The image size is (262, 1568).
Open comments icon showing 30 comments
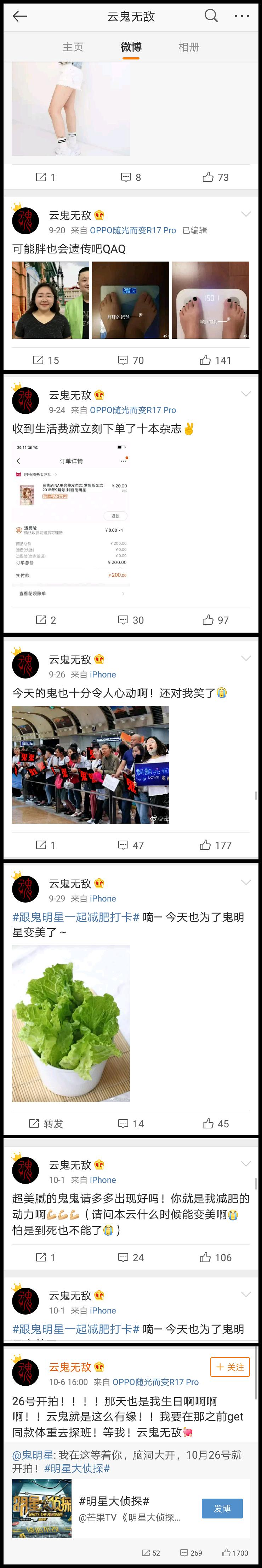click(130, 620)
